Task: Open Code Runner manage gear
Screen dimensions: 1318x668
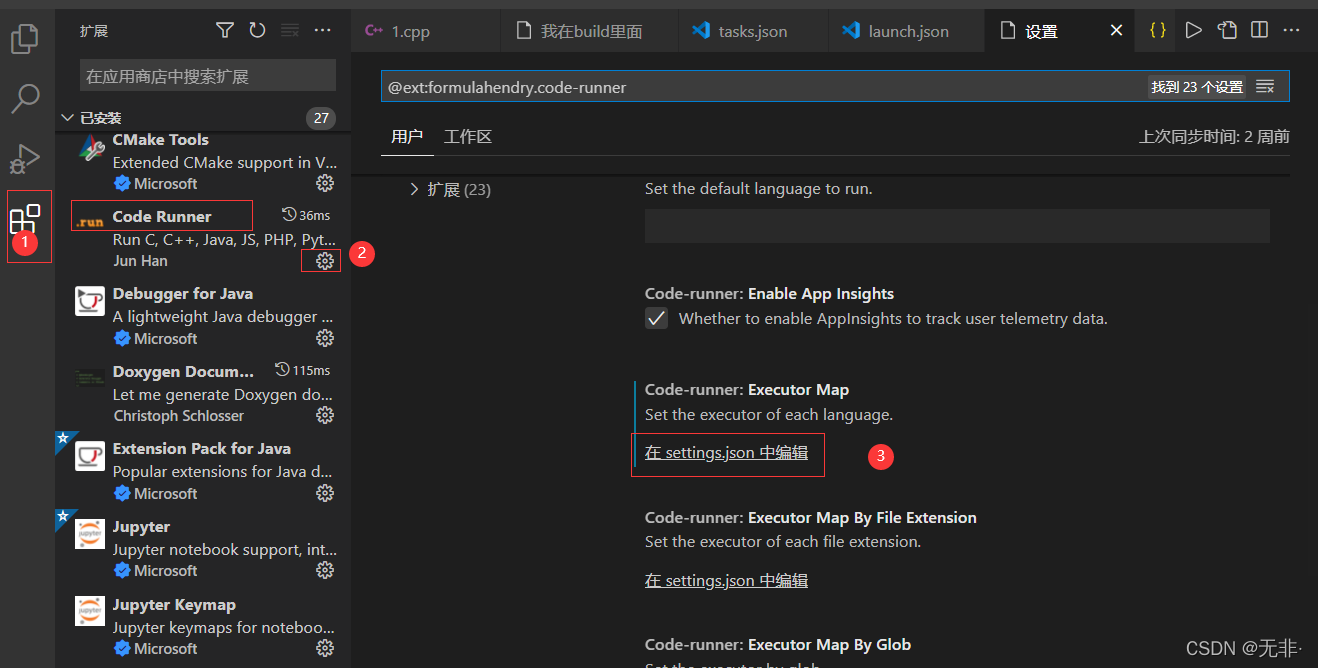Action: 325,261
